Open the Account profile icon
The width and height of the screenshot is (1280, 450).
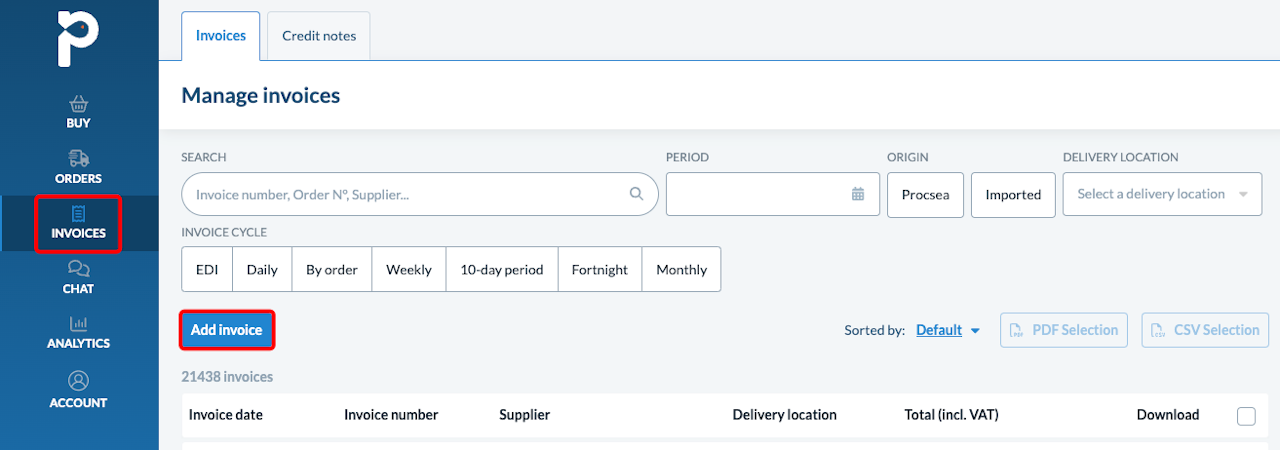coord(78,381)
